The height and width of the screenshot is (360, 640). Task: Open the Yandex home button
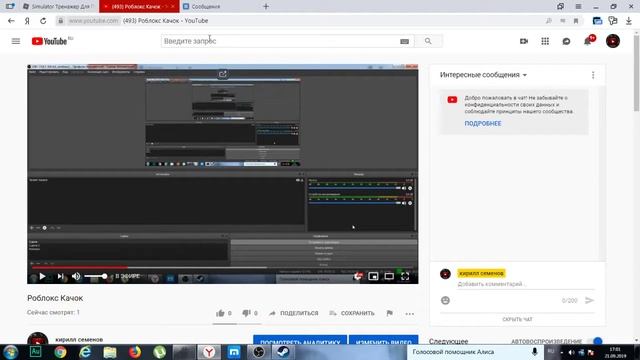pos(27,21)
